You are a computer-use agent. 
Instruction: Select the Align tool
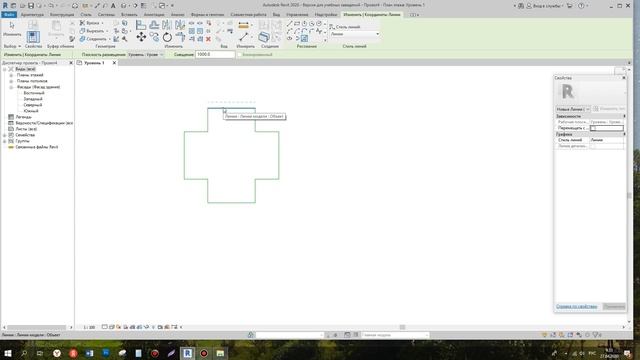coord(141,25)
